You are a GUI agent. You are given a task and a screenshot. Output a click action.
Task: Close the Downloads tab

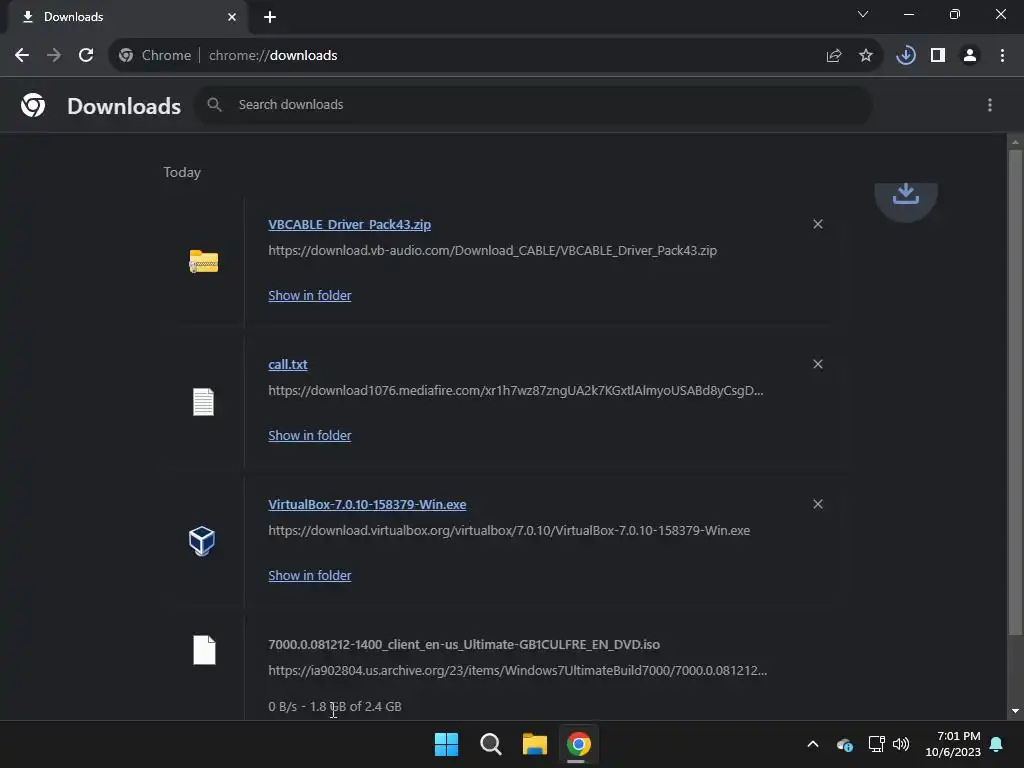coord(232,17)
